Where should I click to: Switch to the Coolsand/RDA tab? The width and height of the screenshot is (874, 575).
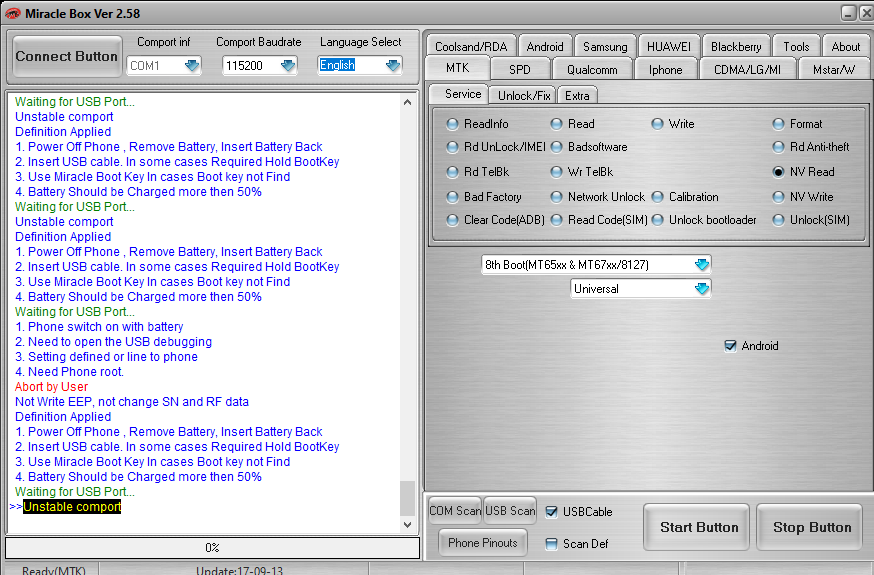point(471,46)
